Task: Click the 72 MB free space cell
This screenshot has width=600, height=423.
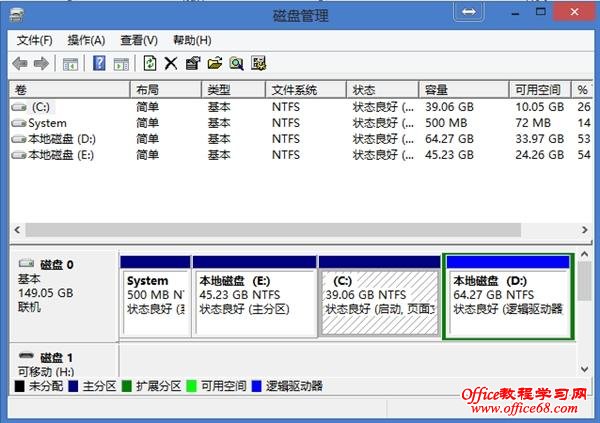Action: click(x=533, y=123)
